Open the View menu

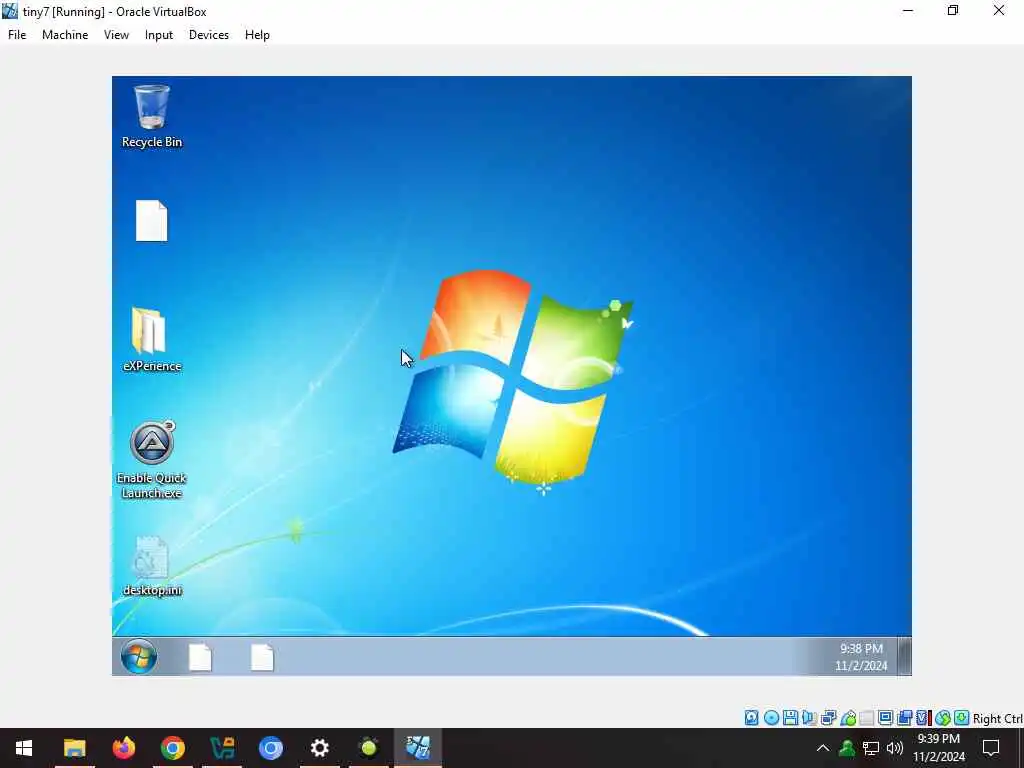pos(116,35)
